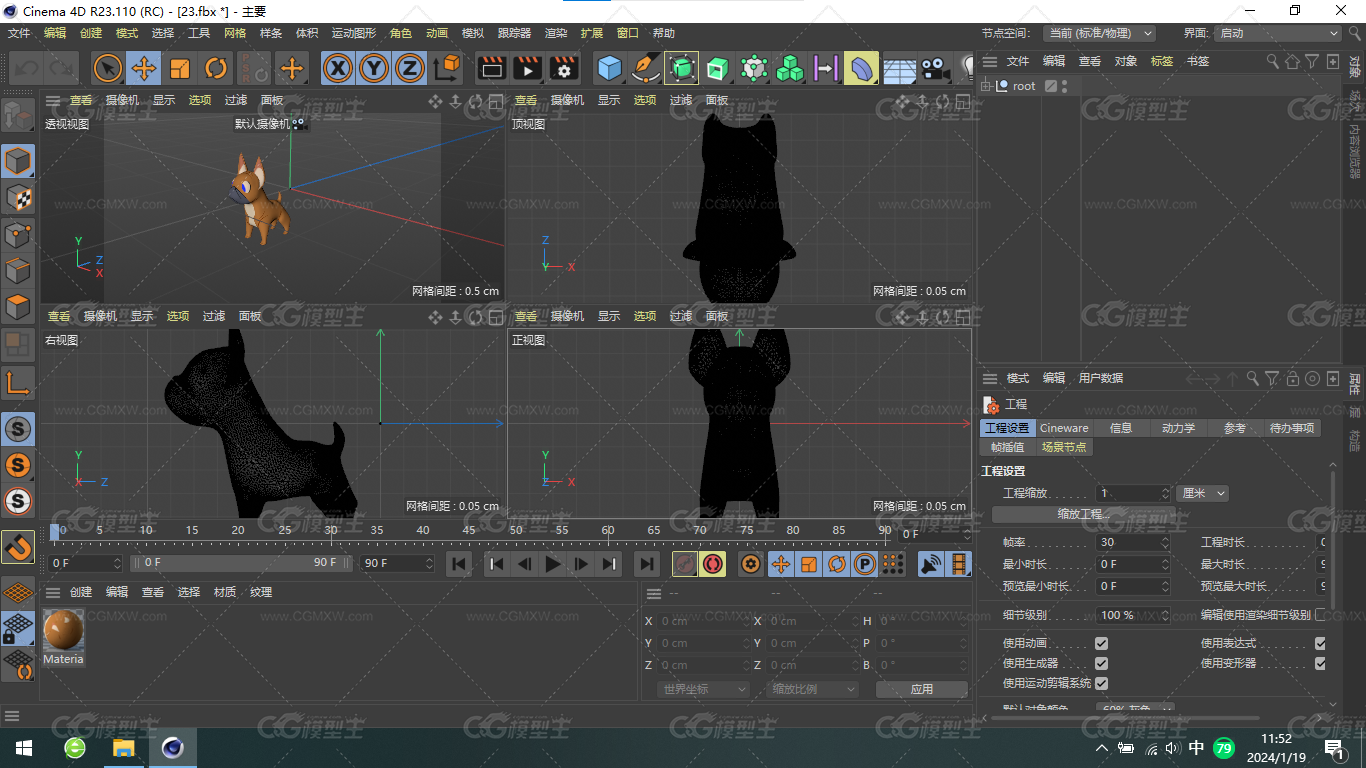Open the 渲染 menu
Screen dimensions: 1366x768
556,33
